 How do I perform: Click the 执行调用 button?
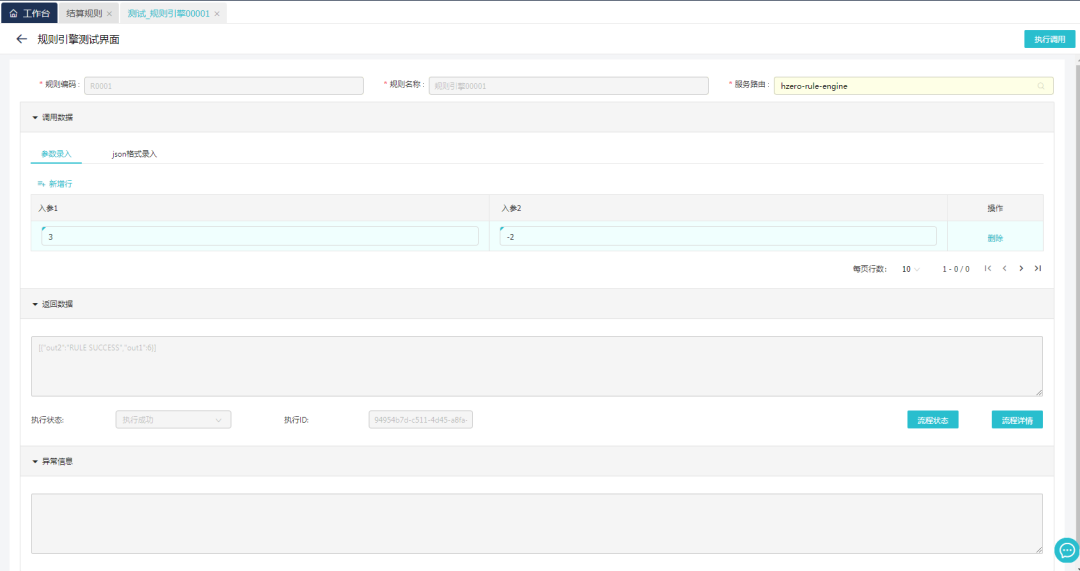click(x=1049, y=39)
